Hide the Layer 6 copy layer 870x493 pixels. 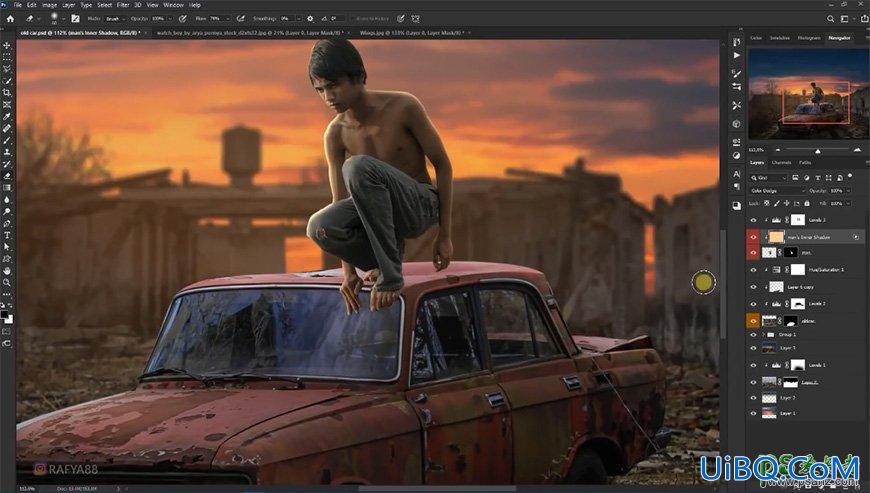[753, 287]
